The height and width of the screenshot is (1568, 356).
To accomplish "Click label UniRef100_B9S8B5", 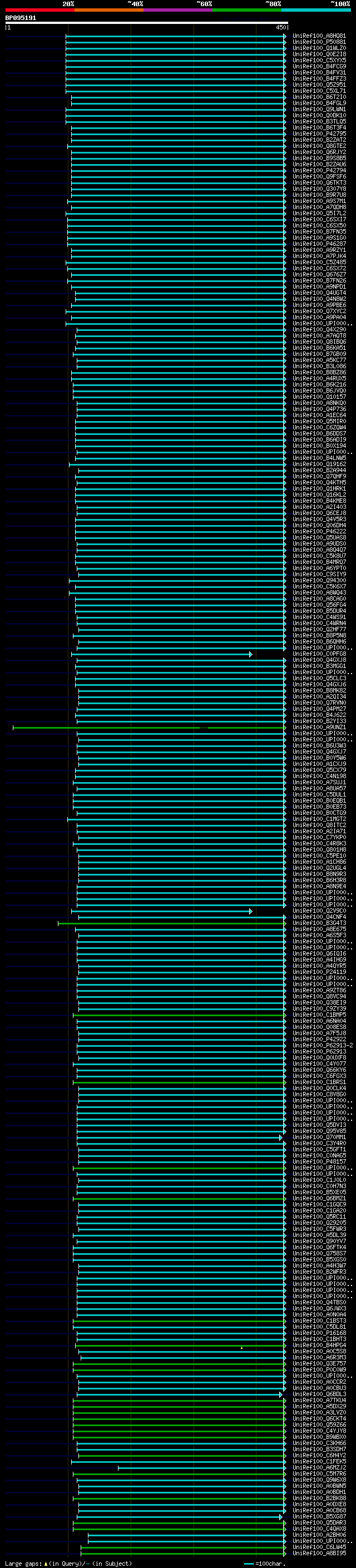I will coord(319,159).
